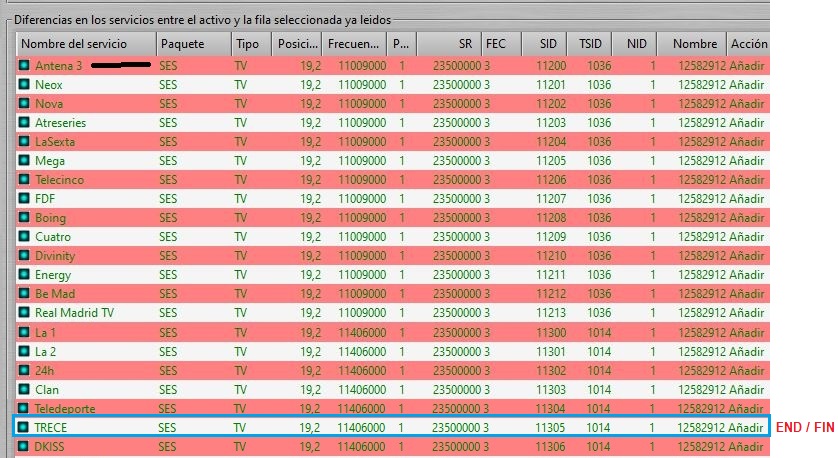Select the Telecinco service name
Image resolution: width=838 pixels, height=458 pixels.
pyautogui.click(x=59, y=180)
